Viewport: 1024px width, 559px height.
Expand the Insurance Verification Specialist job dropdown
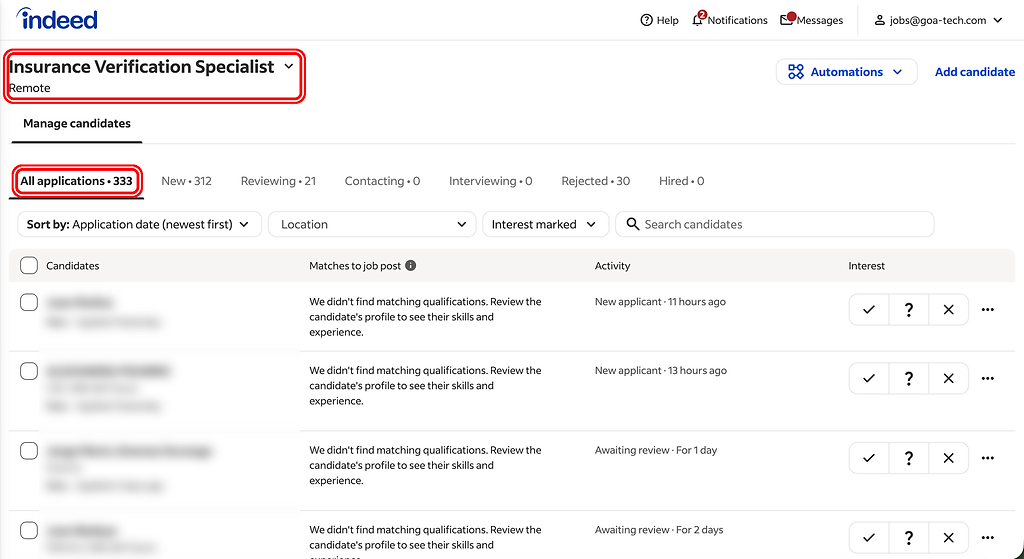click(289, 67)
